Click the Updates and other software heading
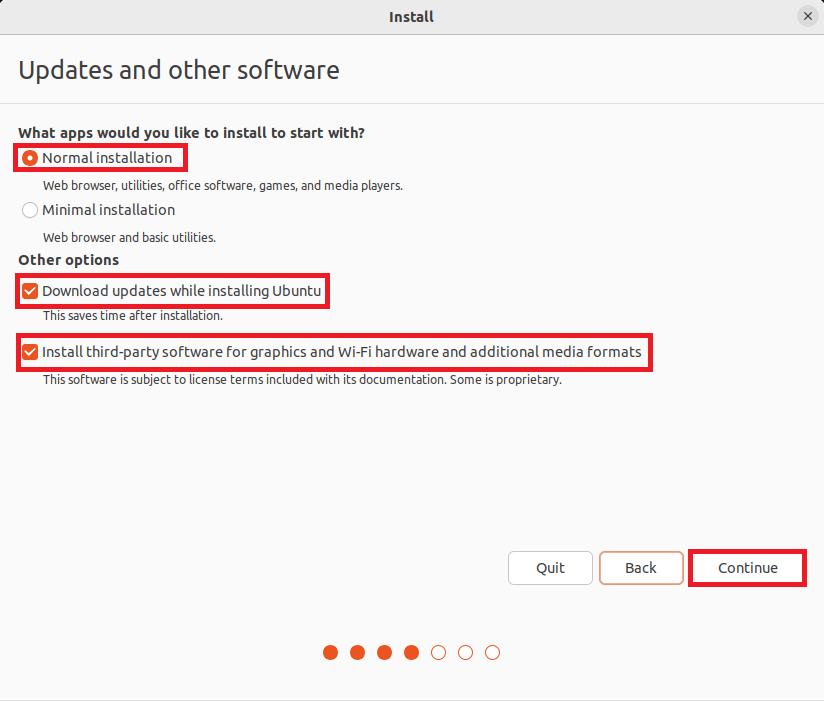The width and height of the screenshot is (824, 701). (179, 71)
